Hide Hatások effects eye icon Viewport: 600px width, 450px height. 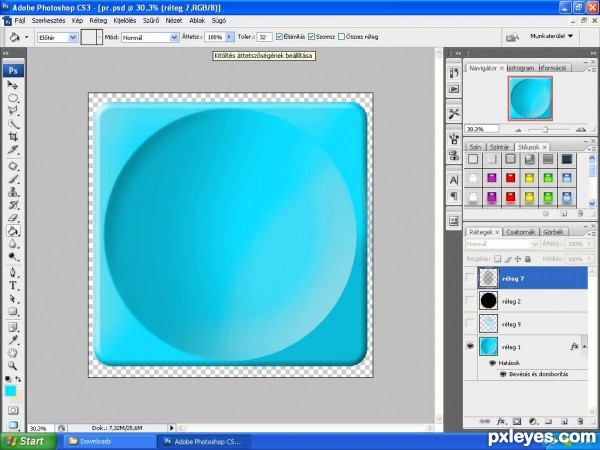tap(493, 363)
